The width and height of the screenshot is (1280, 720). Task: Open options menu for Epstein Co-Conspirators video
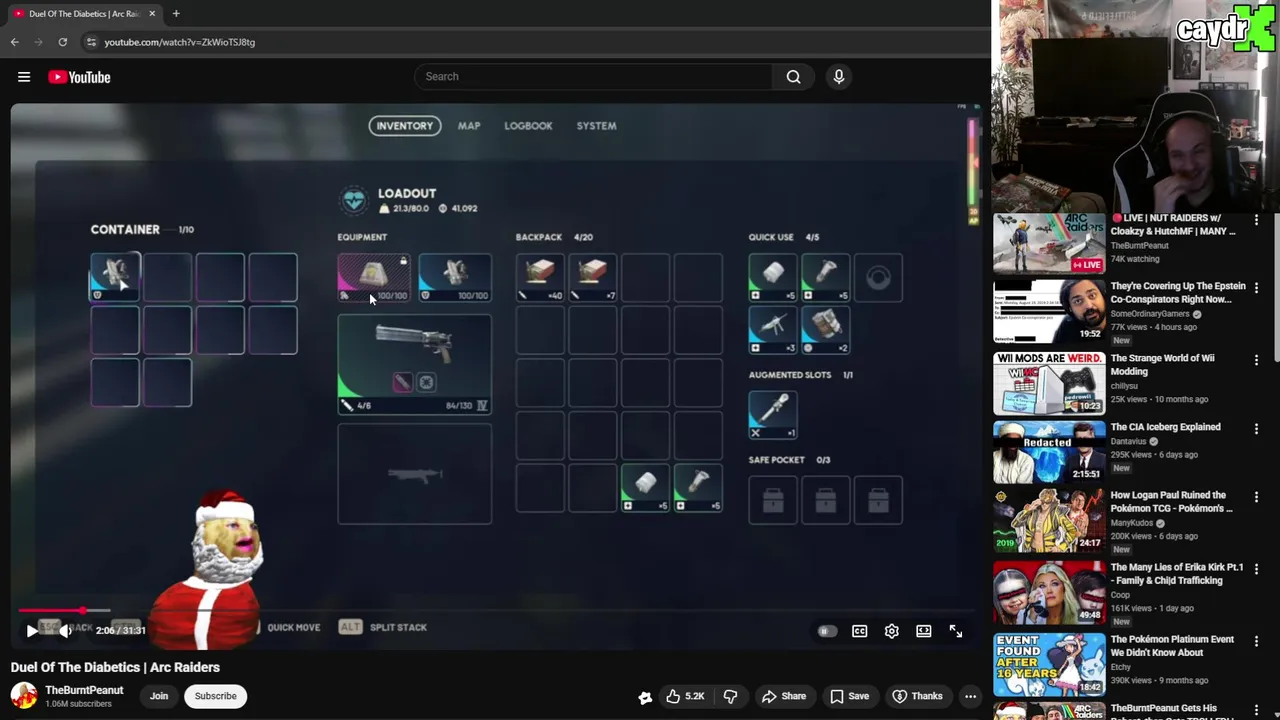(x=1257, y=287)
